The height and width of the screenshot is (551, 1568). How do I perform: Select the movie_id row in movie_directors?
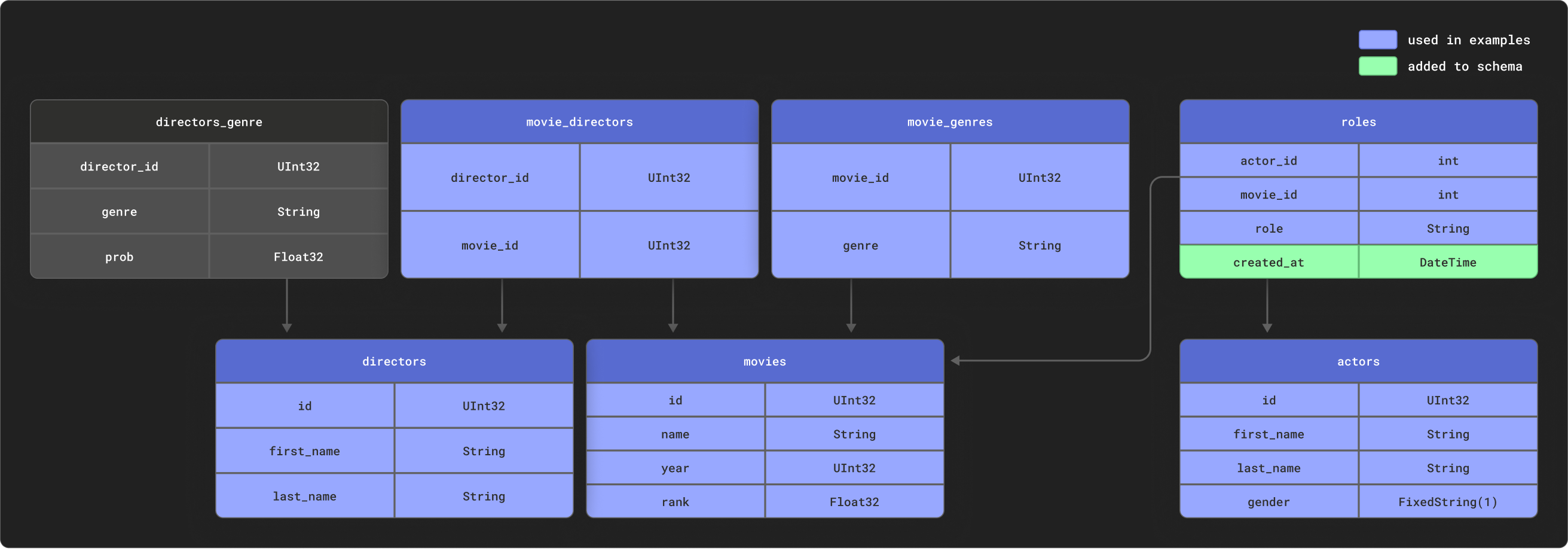click(579, 245)
